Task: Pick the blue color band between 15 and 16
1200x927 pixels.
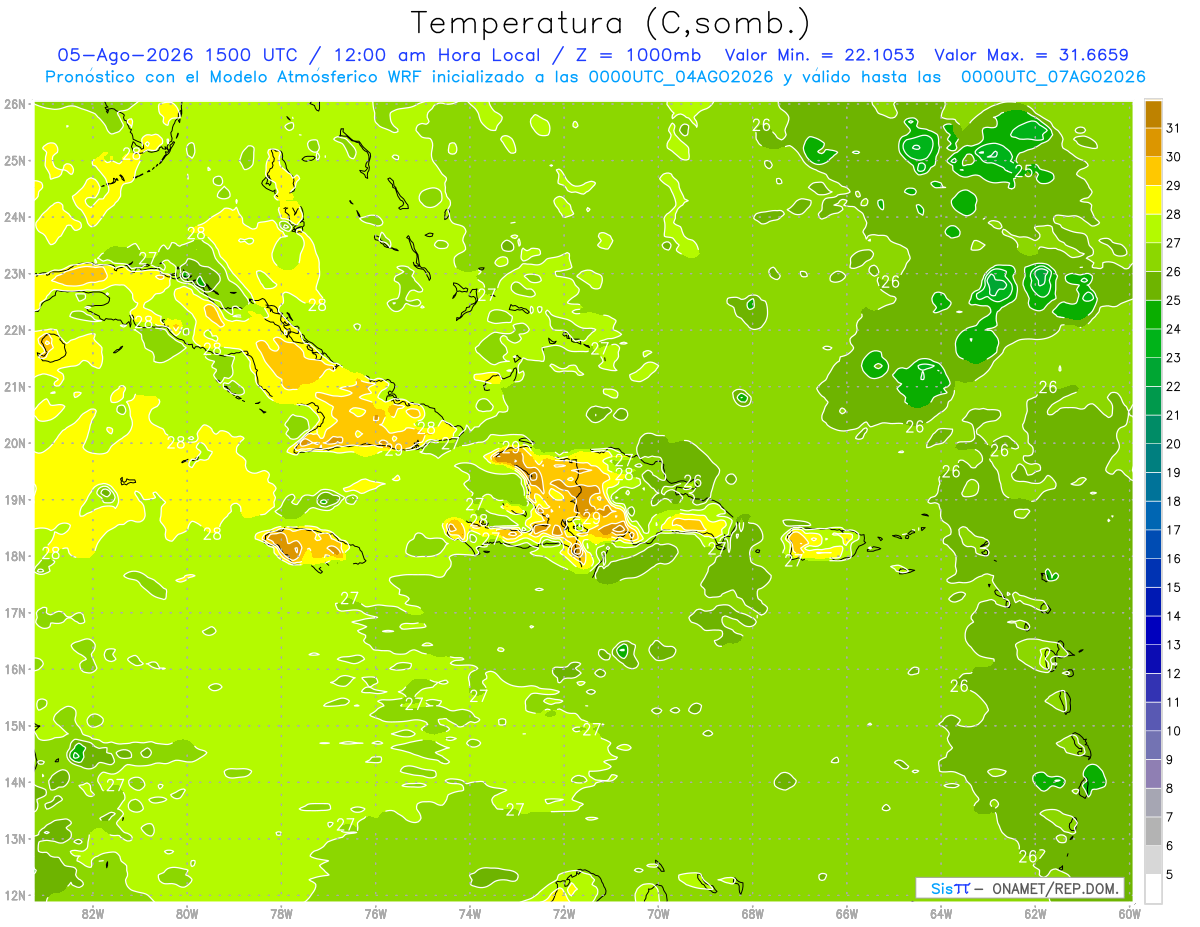Action: coord(1153,573)
